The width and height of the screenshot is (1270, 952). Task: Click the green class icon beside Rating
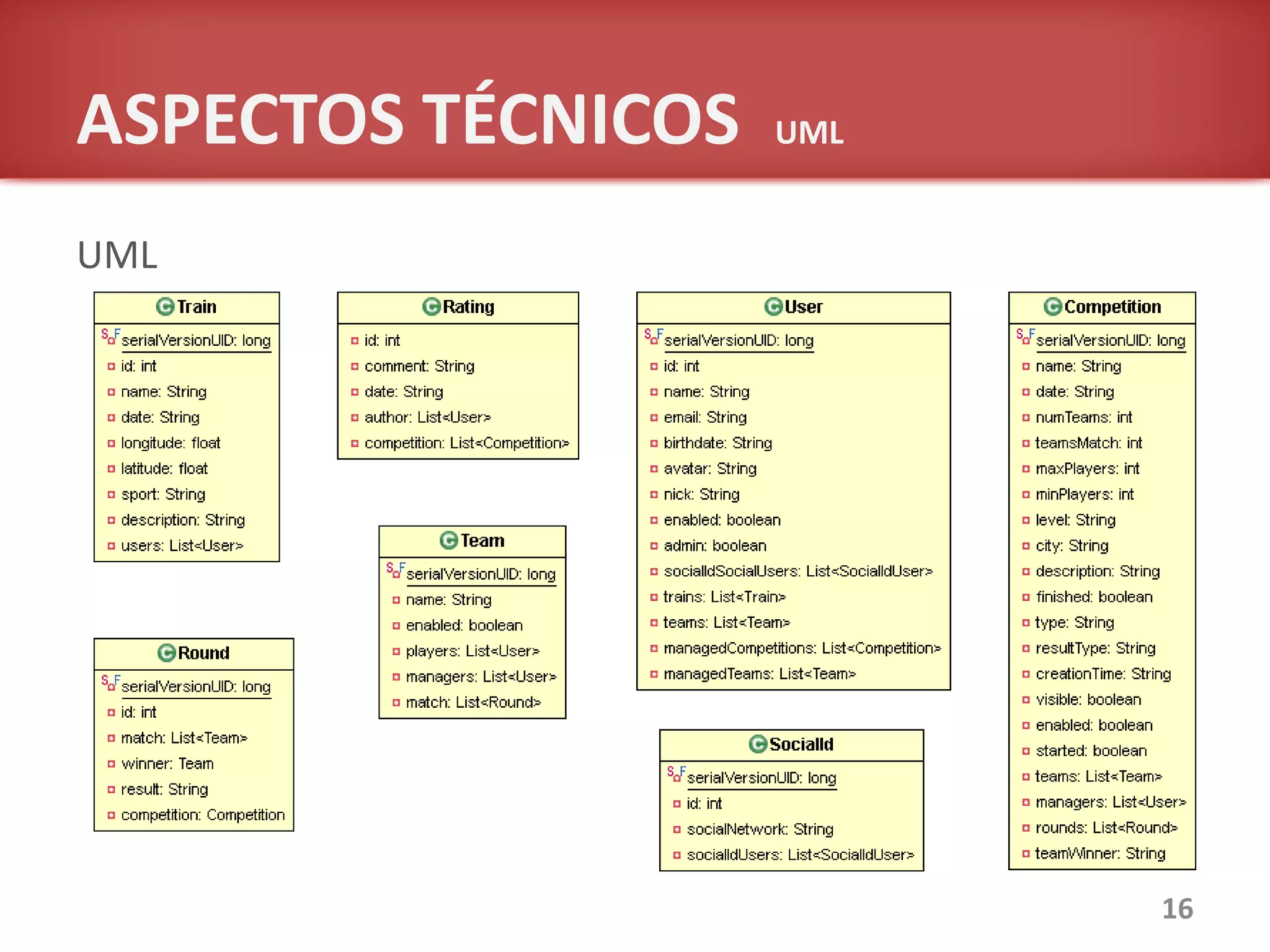click(x=431, y=306)
